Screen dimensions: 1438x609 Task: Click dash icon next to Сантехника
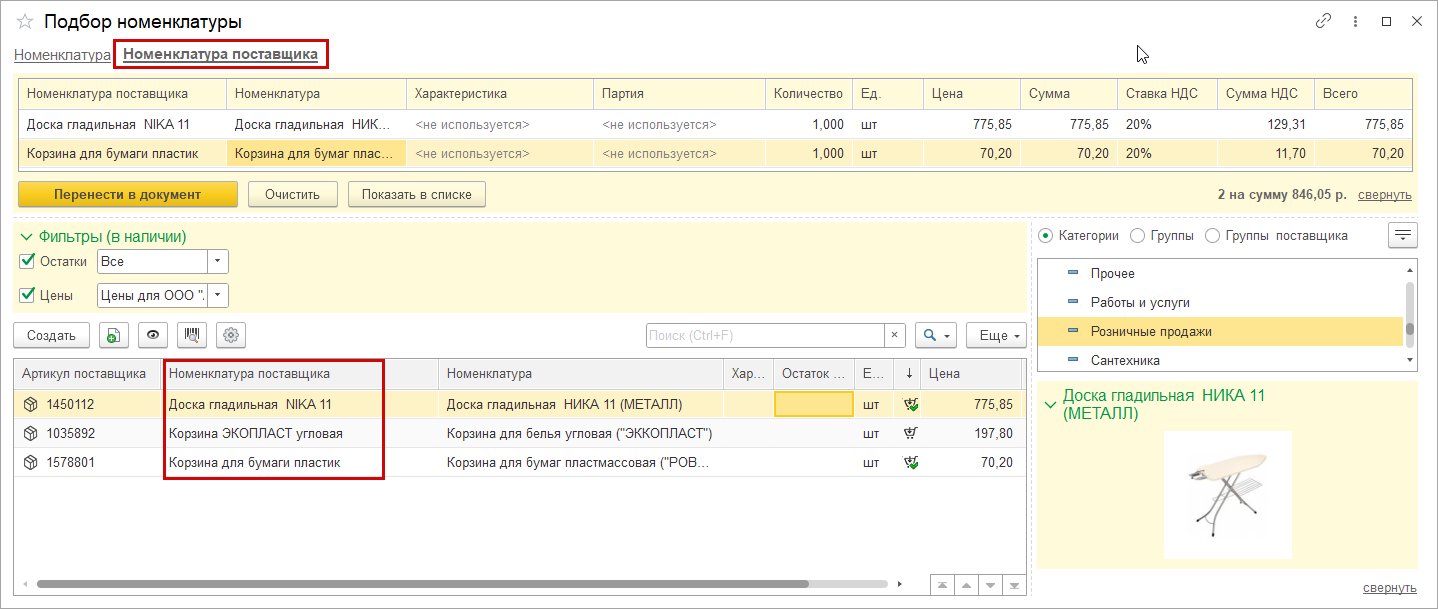(x=1074, y=360)
